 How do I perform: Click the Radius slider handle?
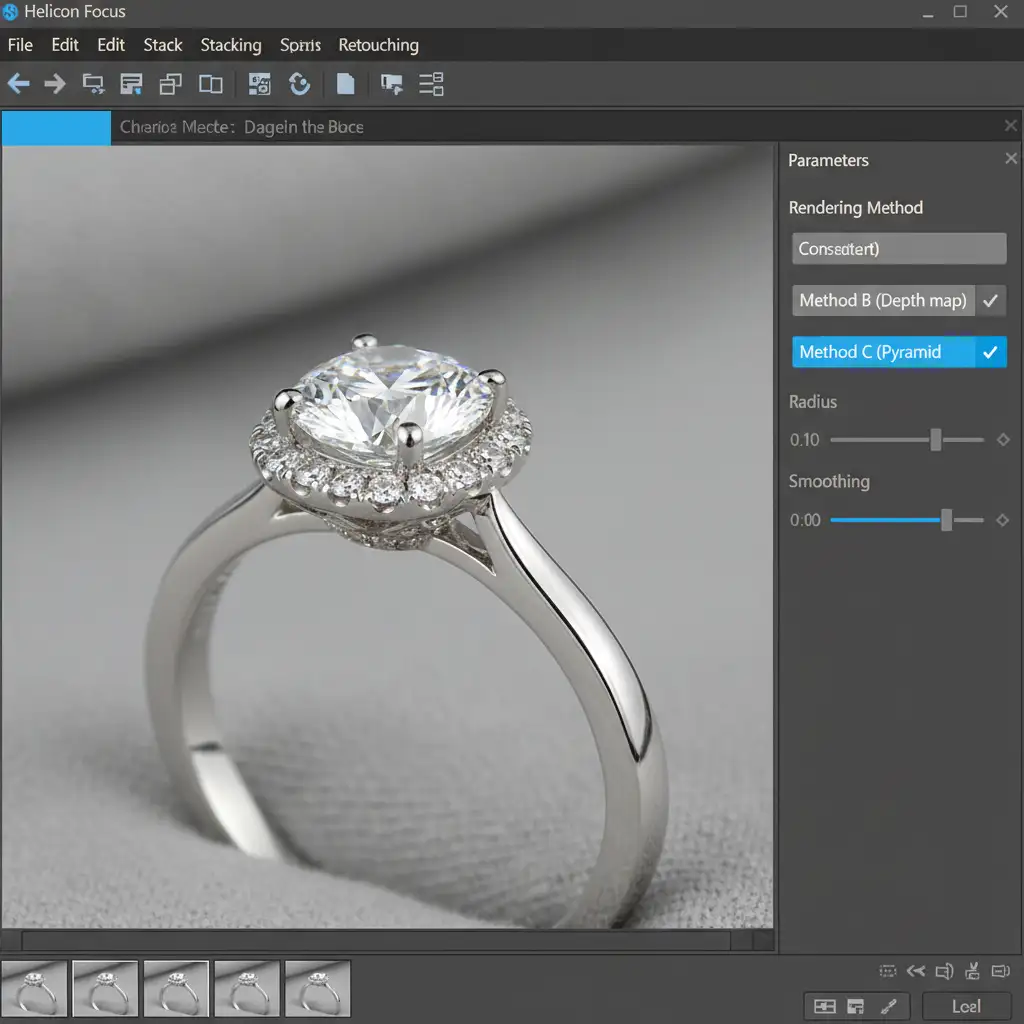tap(936, 440)
